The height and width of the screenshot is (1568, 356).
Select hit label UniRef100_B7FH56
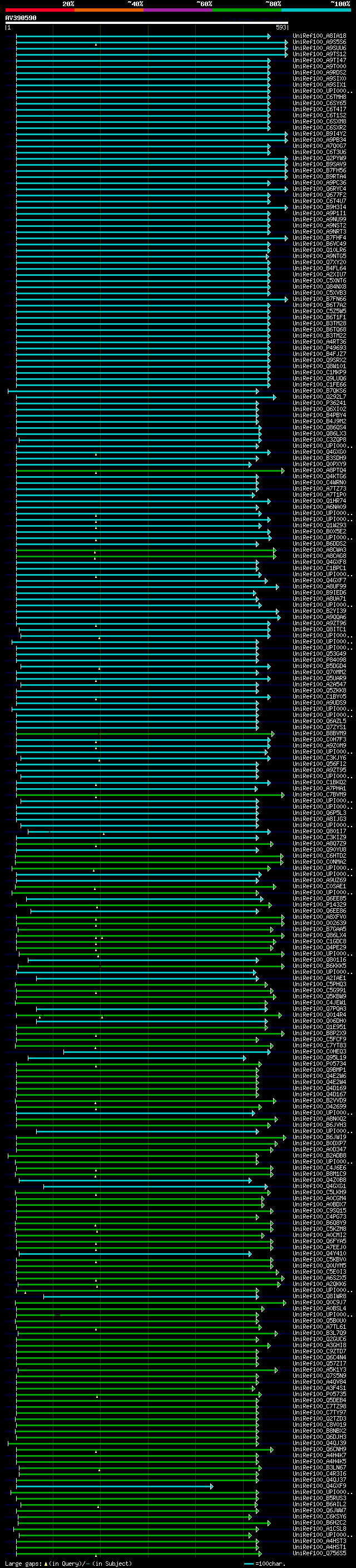point(319,170)
